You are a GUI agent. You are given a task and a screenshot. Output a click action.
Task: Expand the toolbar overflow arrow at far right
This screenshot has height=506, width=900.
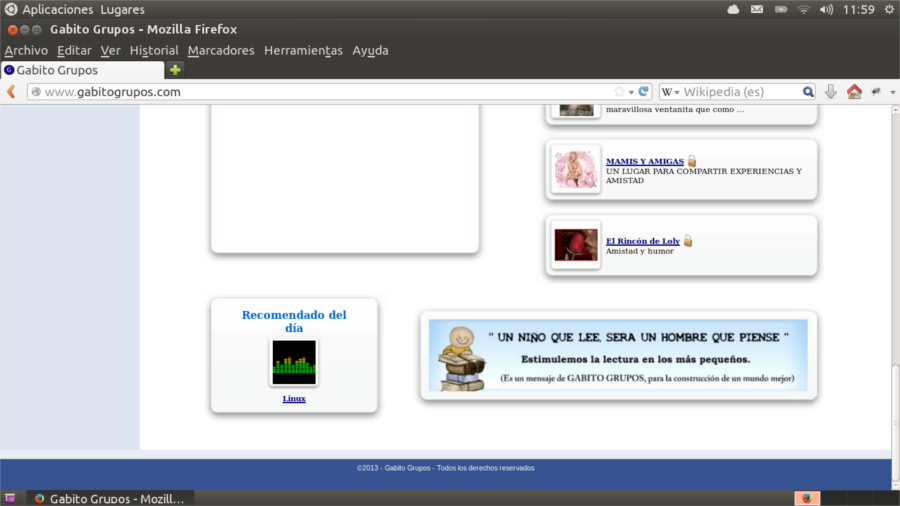892,92
